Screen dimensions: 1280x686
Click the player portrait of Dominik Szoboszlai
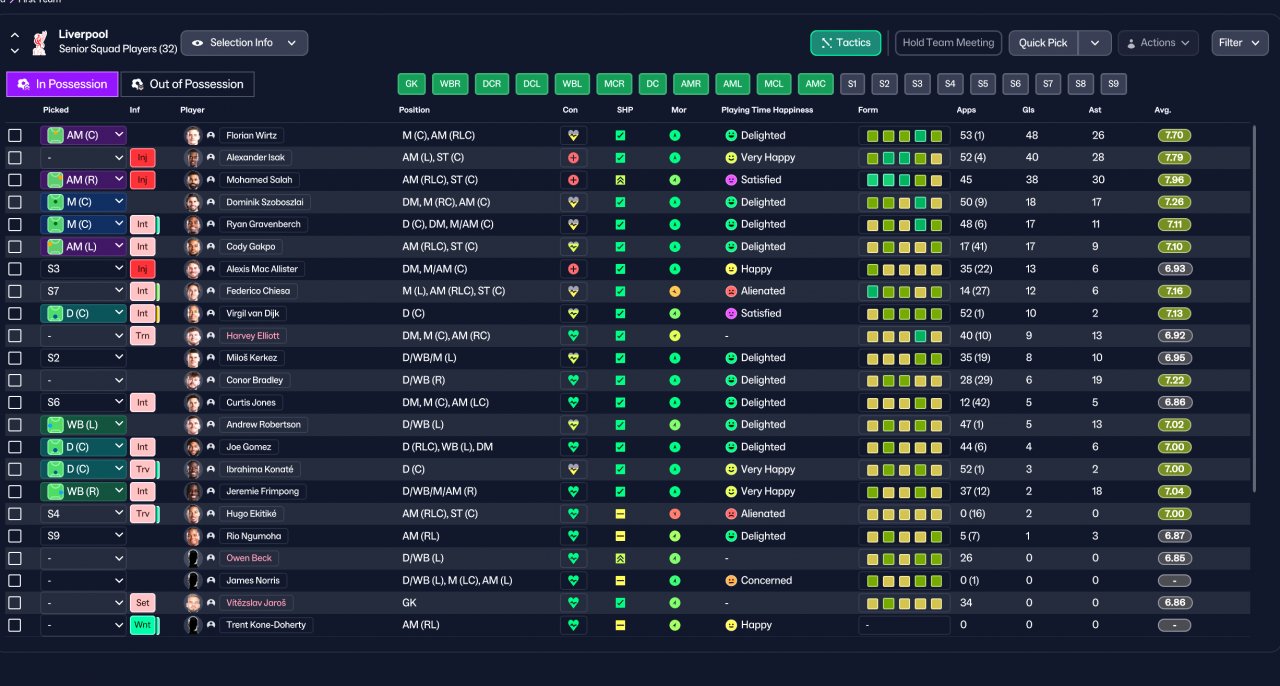click(x=193, y=202)
